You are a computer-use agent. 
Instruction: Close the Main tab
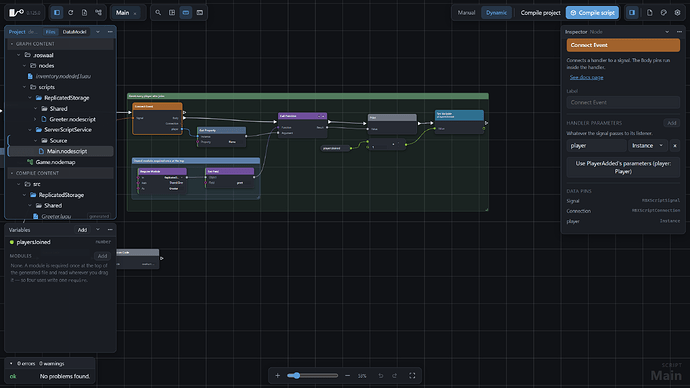click(135, 13)
